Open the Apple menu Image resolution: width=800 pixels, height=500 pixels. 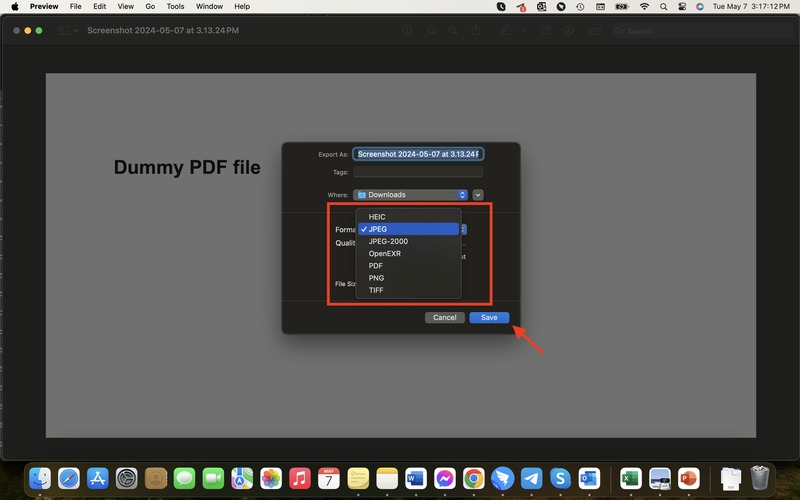15,7
